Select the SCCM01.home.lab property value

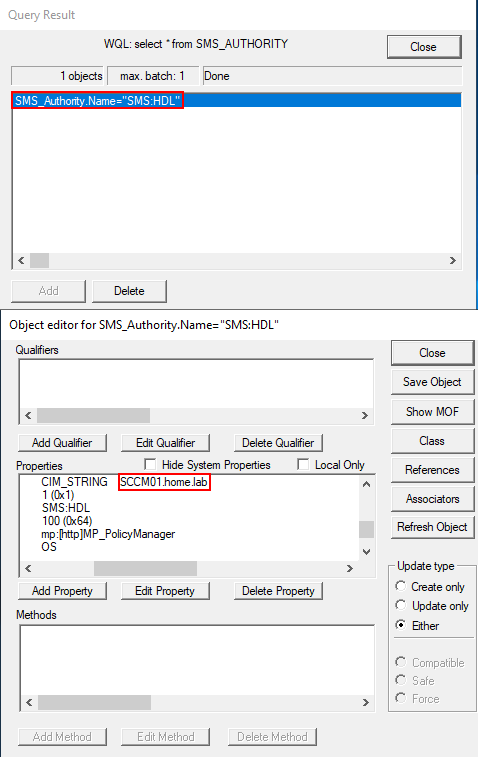[x=164, y=482]
